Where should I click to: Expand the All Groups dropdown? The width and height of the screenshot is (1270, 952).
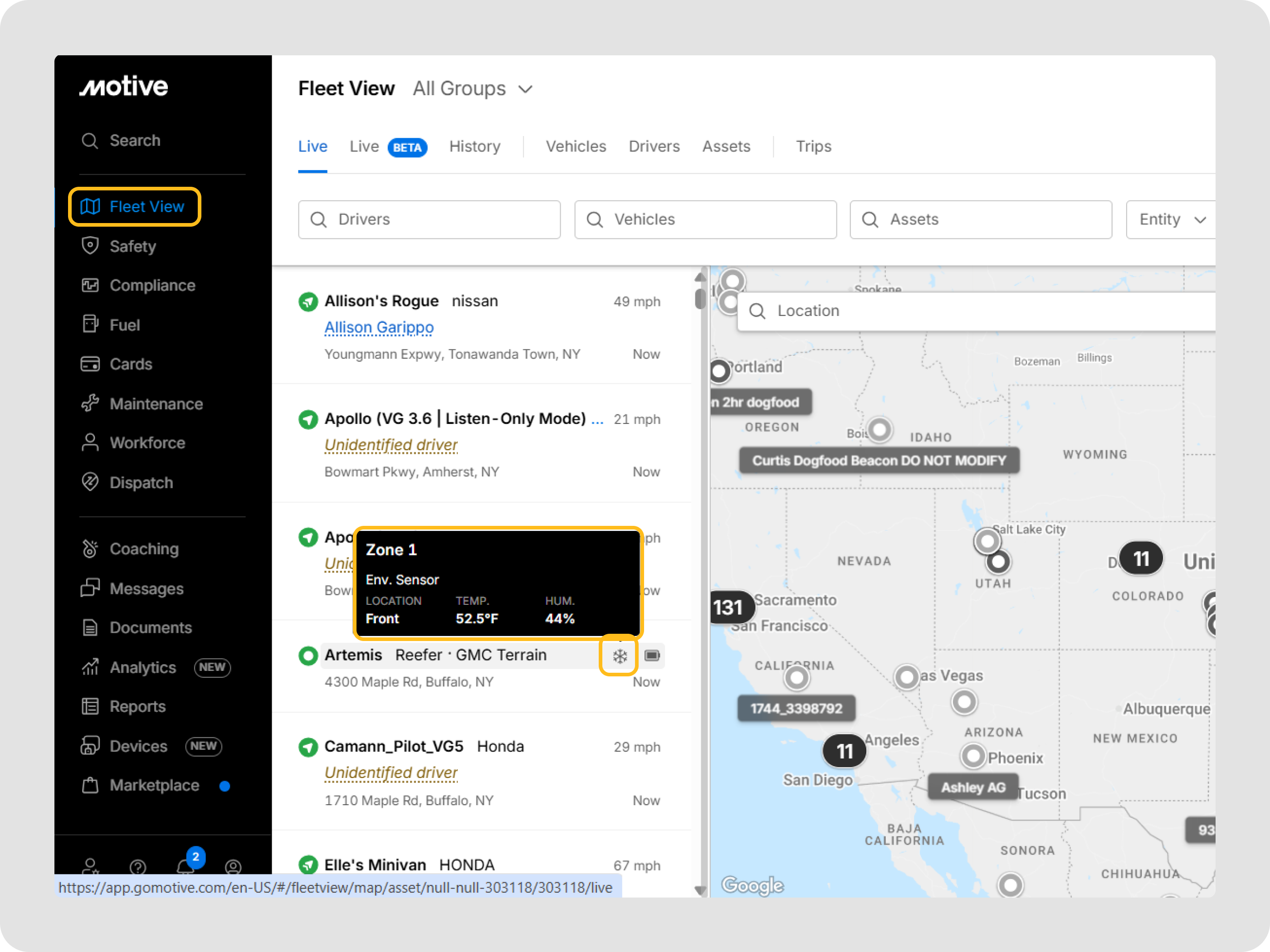[473, 89]
